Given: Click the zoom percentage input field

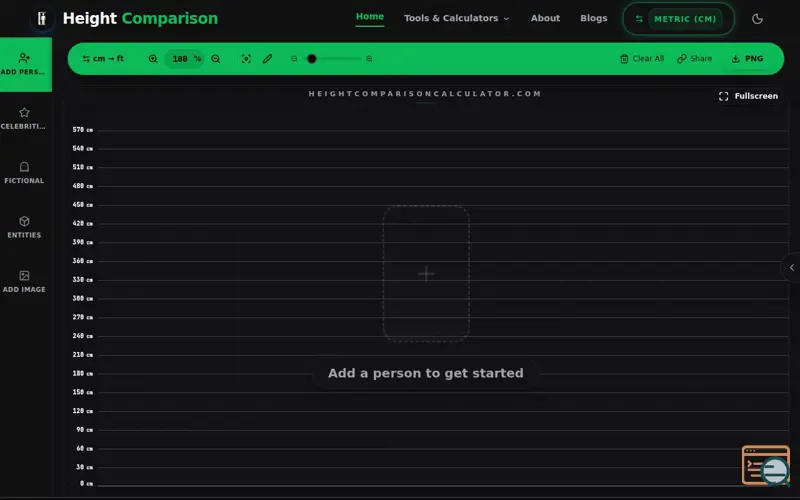Looking at the screenshot, I should point(184,59).
